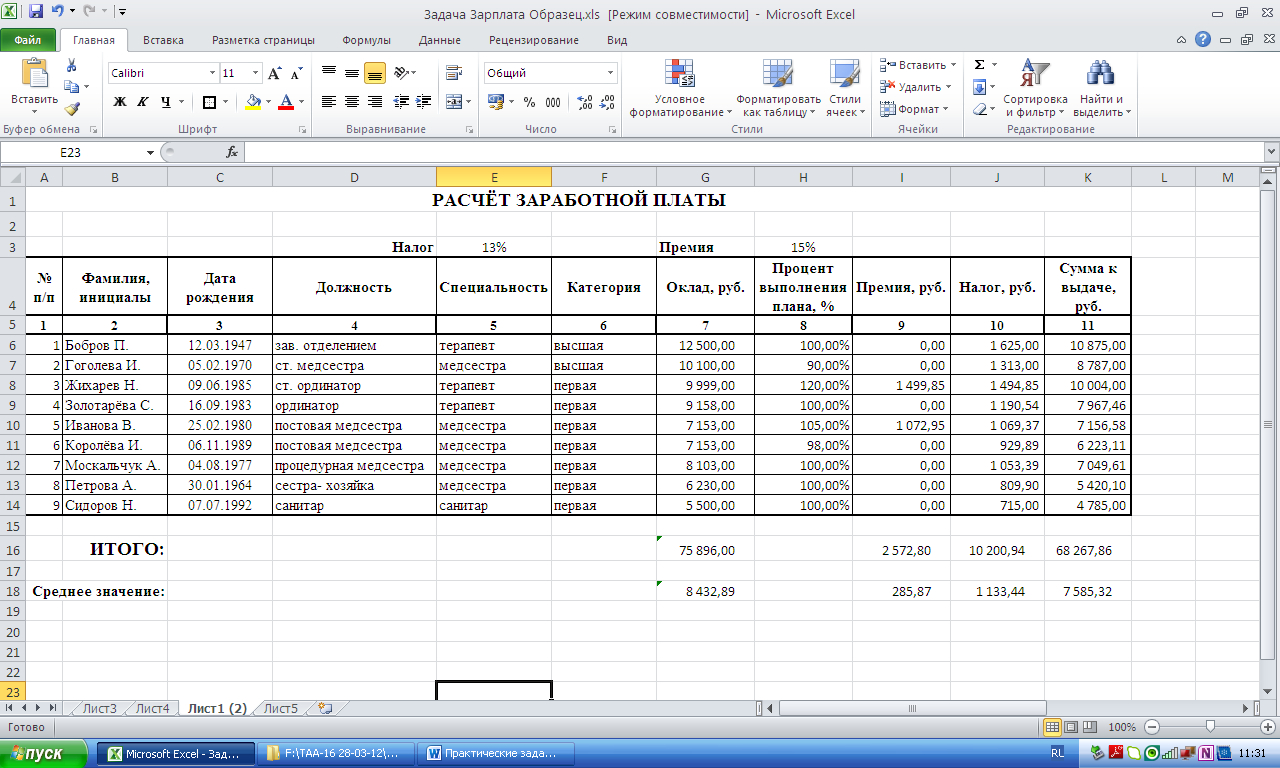
Task: Apply the fill color bucket icon
Action: [253, 101]
